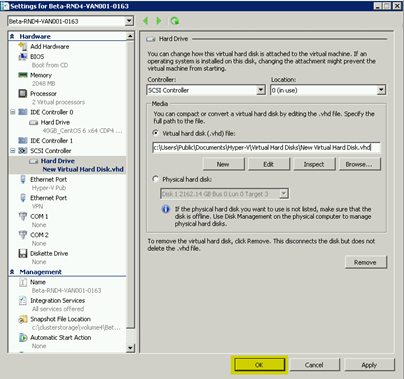This screenshot has width=404, height=379.
Task: Click the vhd file path text field
Action: [266, 147]
